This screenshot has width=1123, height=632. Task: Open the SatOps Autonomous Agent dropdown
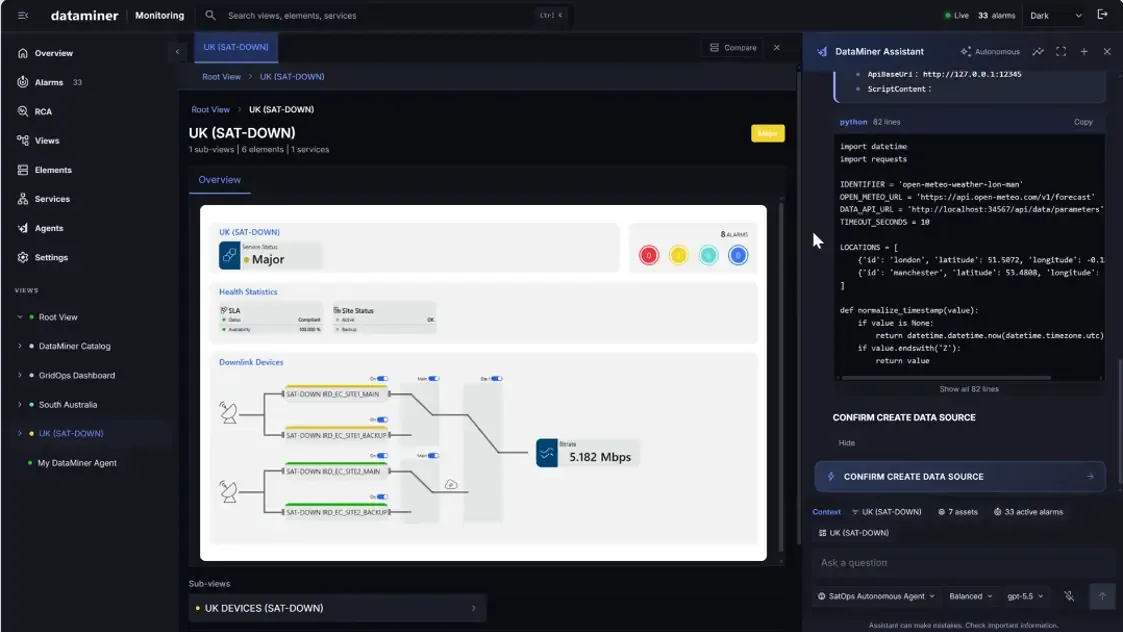(876, 596)
